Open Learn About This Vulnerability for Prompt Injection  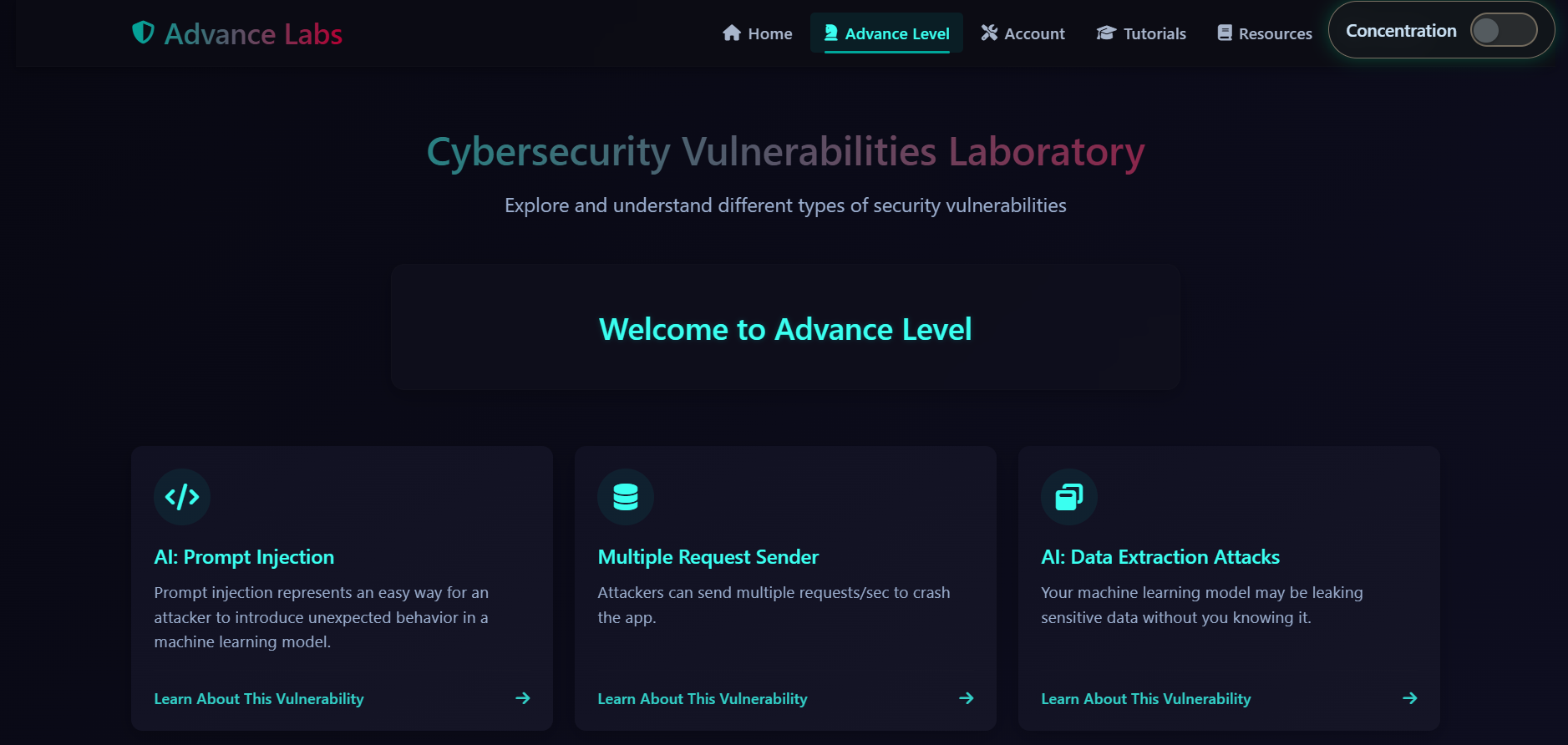[259, 699]
